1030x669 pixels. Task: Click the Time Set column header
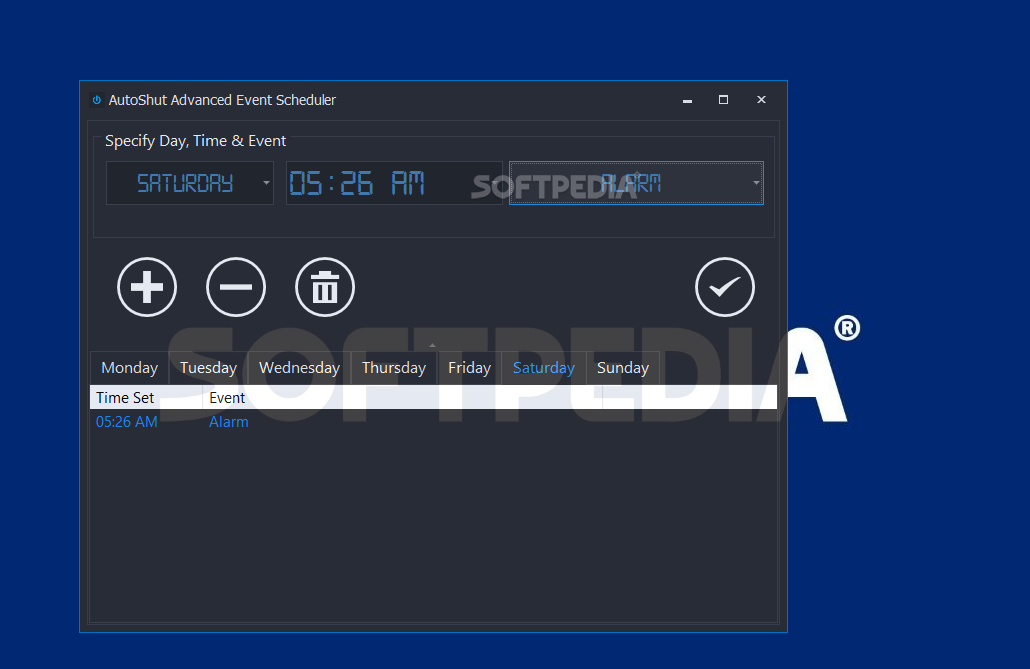(x=146, y=398)
